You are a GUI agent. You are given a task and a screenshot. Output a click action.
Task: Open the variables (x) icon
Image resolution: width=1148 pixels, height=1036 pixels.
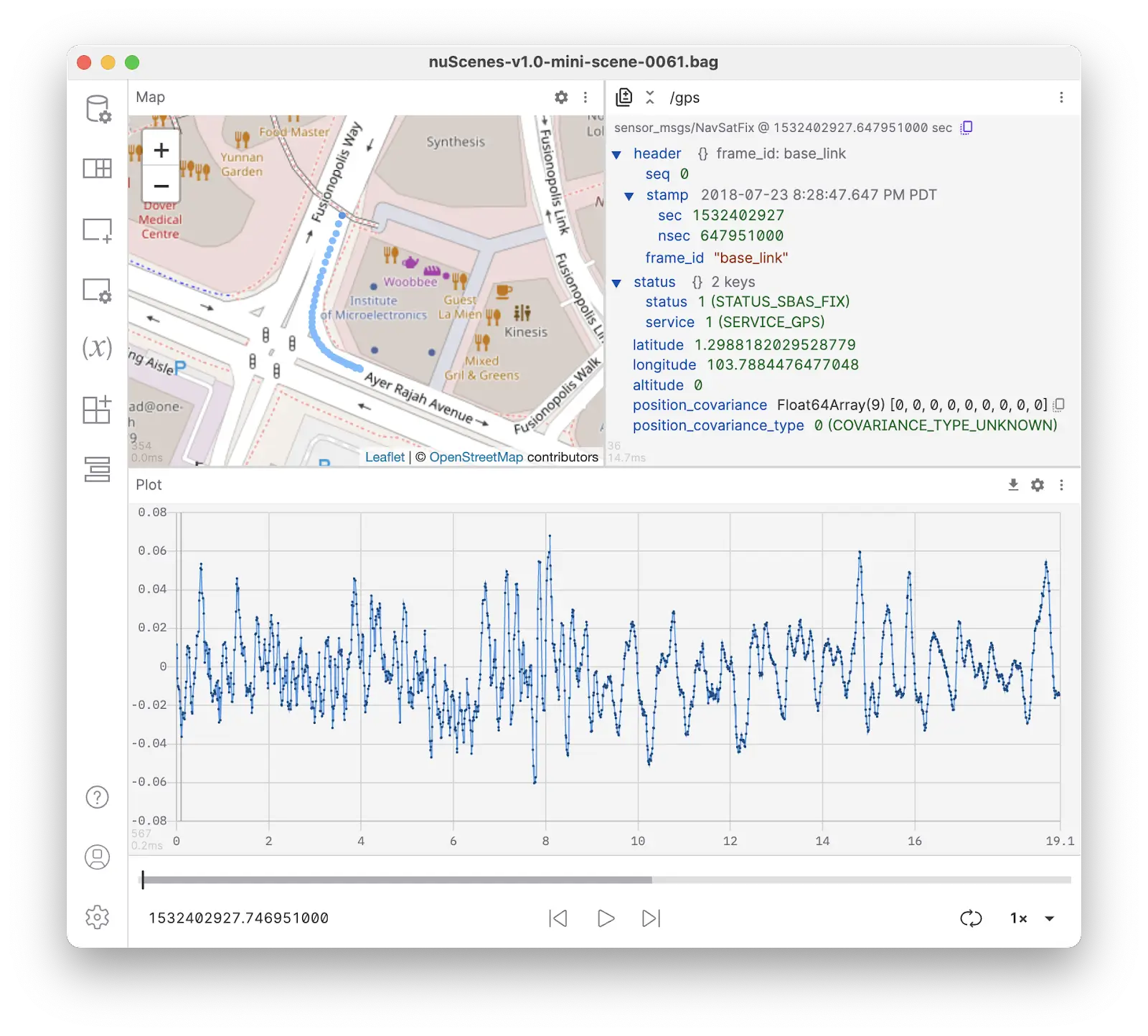point(98,349)
